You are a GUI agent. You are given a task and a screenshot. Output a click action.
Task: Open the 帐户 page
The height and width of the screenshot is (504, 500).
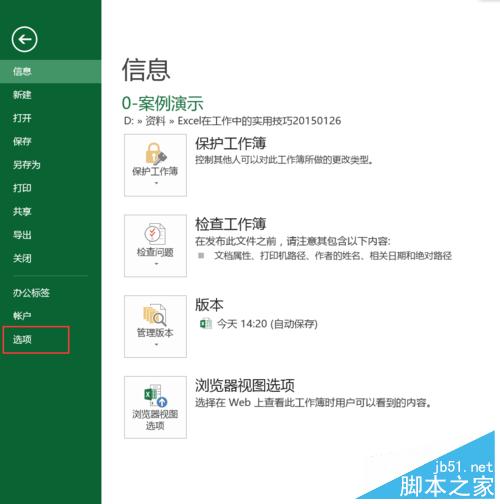[x=22, y=316]
